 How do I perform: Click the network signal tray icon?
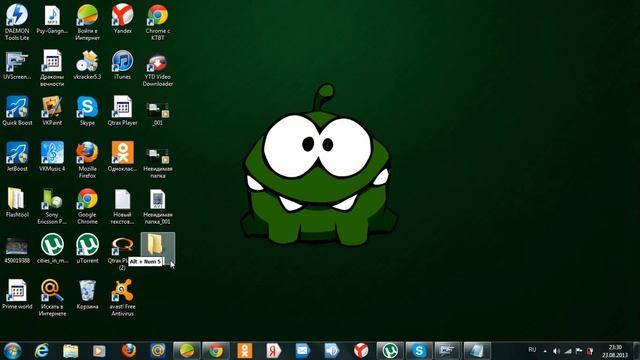(x=568, y=351)
